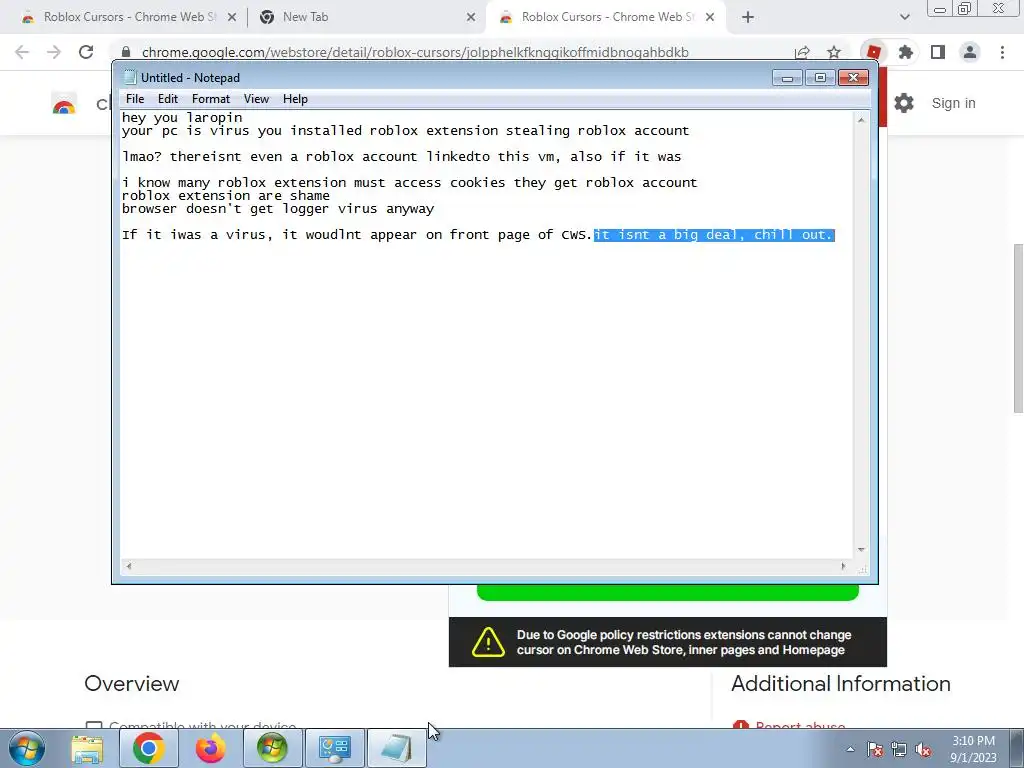Click the green button below Notepad

[x=667, y=592]
